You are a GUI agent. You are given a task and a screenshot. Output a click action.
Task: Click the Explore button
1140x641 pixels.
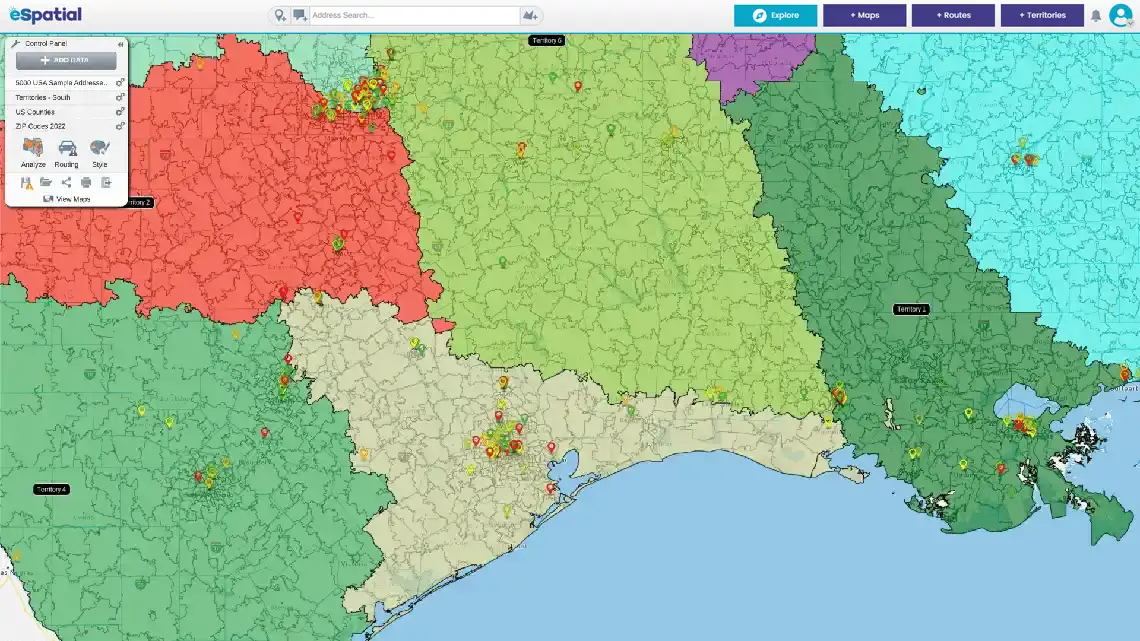775,15
